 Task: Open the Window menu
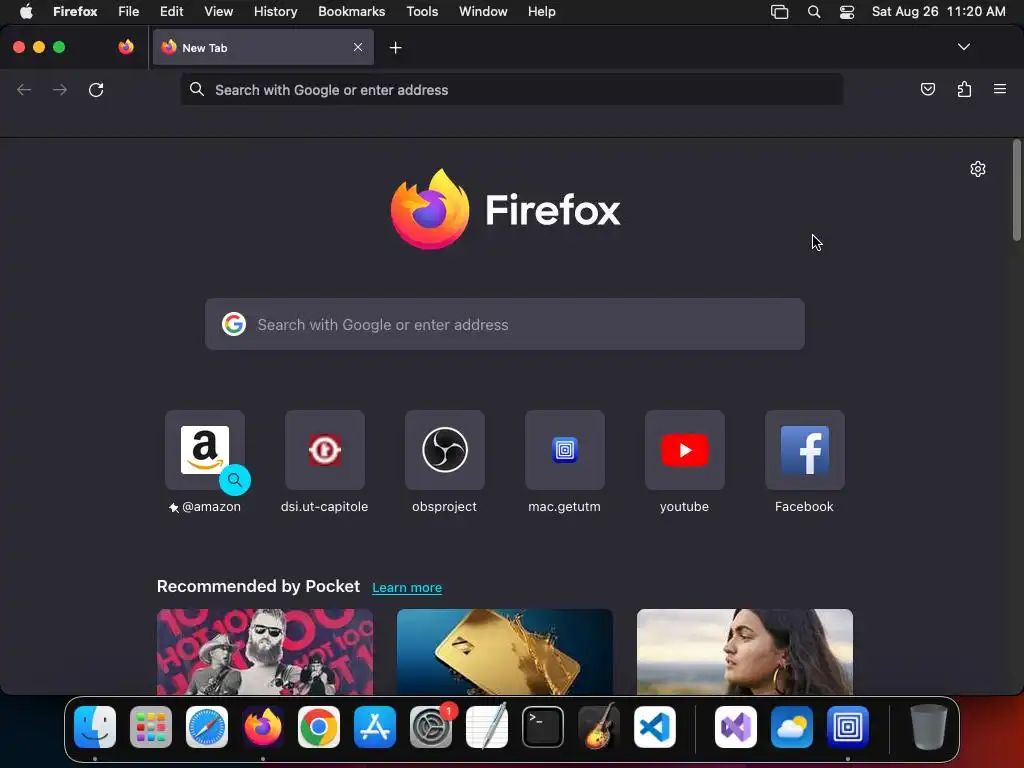tap(483, 11)
